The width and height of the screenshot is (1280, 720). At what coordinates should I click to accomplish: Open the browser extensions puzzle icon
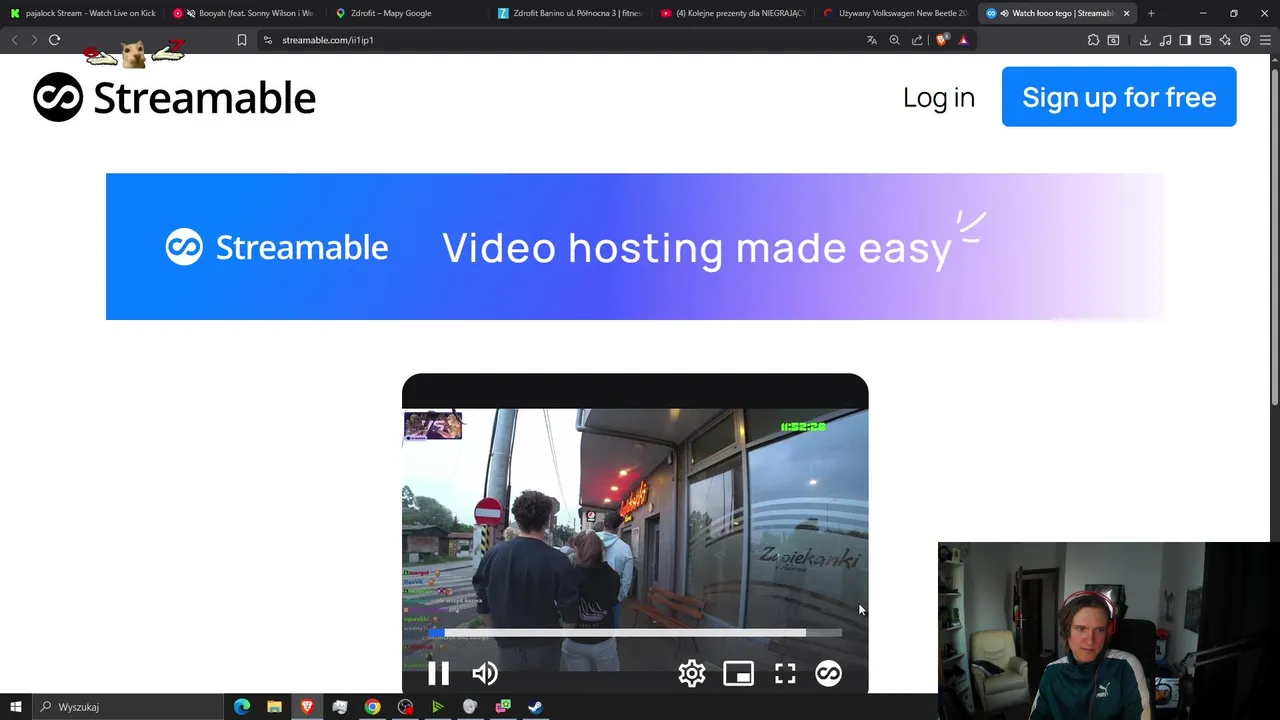click(x=1093, y=40)
